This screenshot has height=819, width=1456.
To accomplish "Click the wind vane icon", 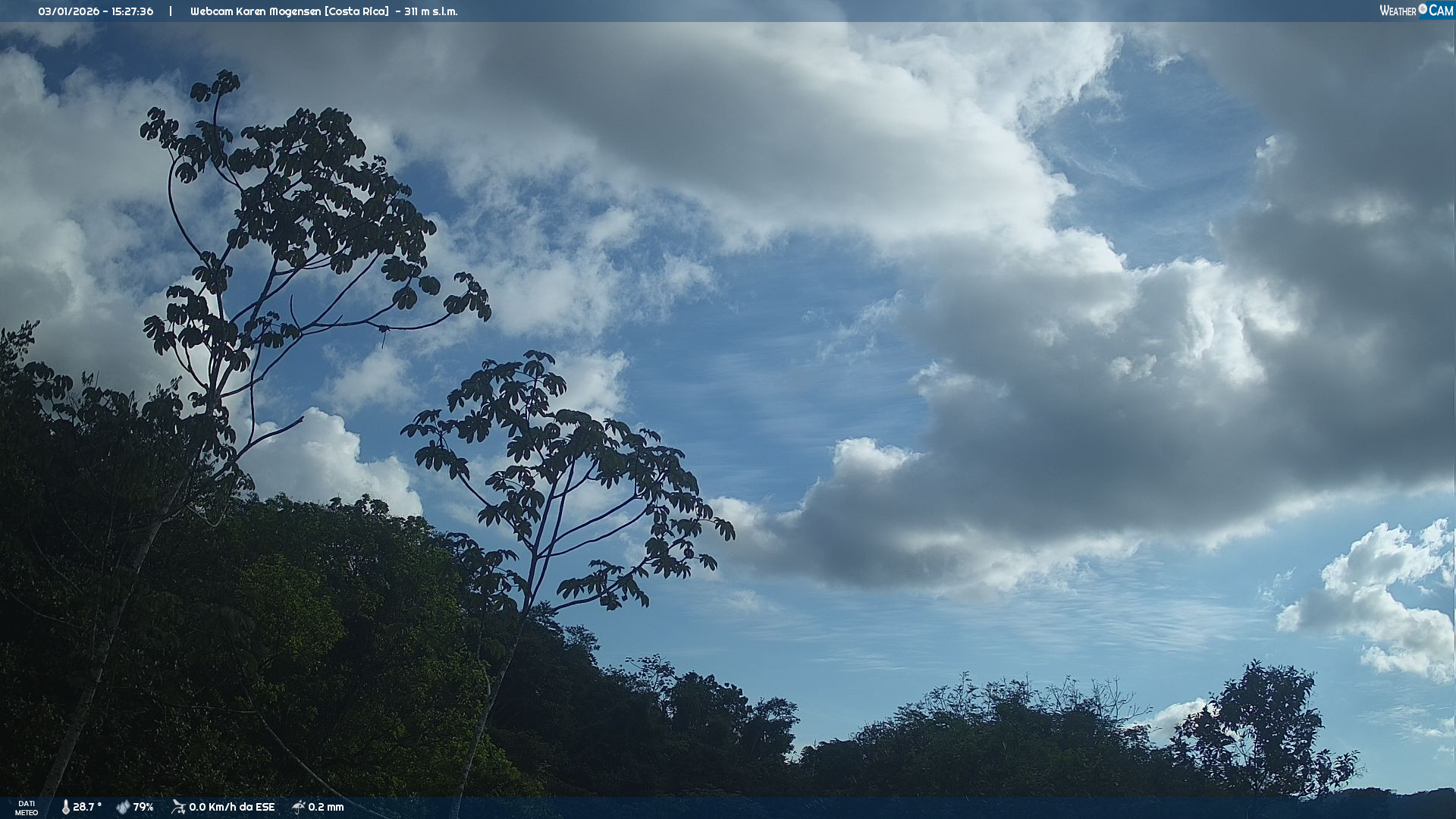I will [x=178, y=807].
